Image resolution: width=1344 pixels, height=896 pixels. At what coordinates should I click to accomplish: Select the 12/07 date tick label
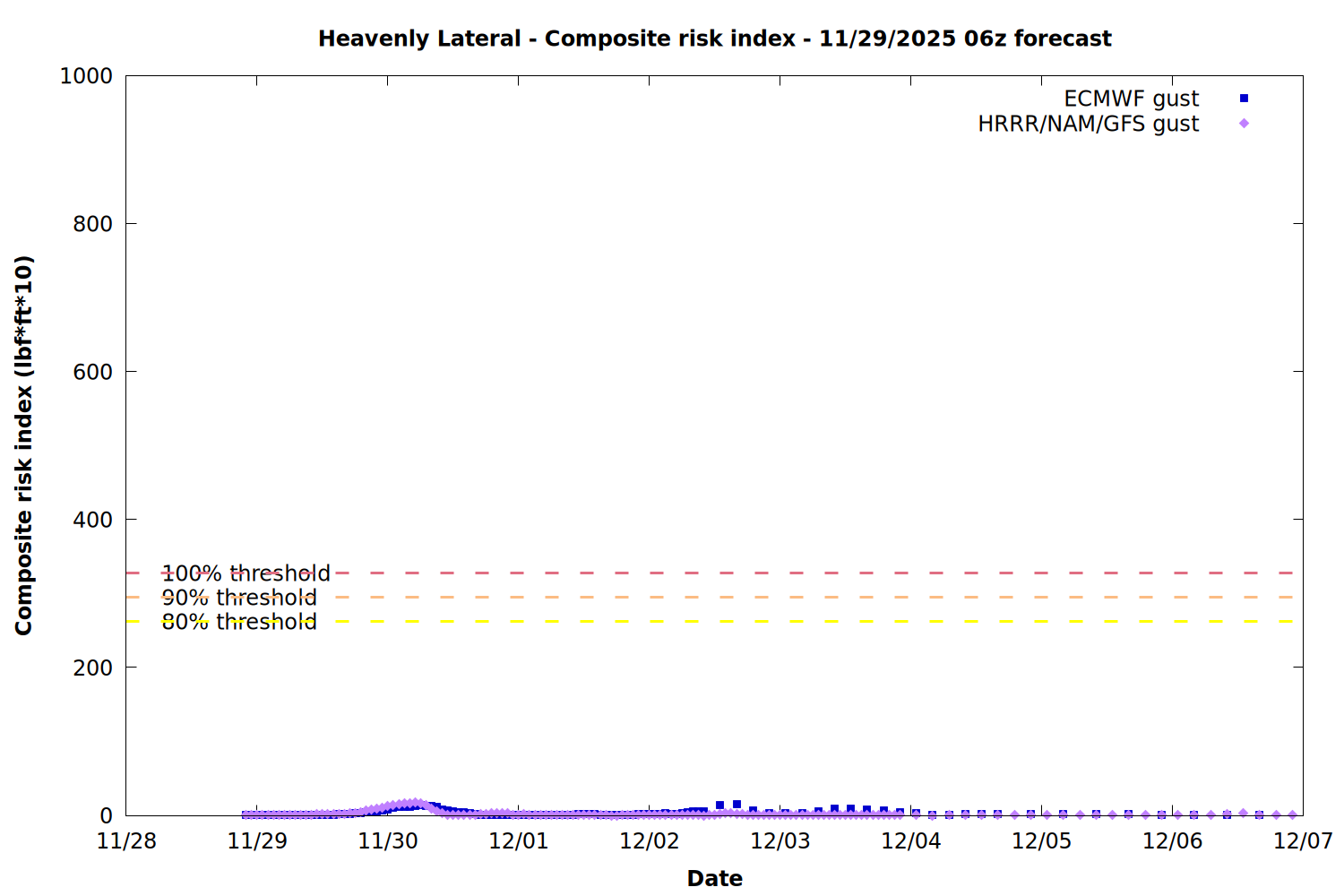pyautogui.click(x=1303, y=841)
